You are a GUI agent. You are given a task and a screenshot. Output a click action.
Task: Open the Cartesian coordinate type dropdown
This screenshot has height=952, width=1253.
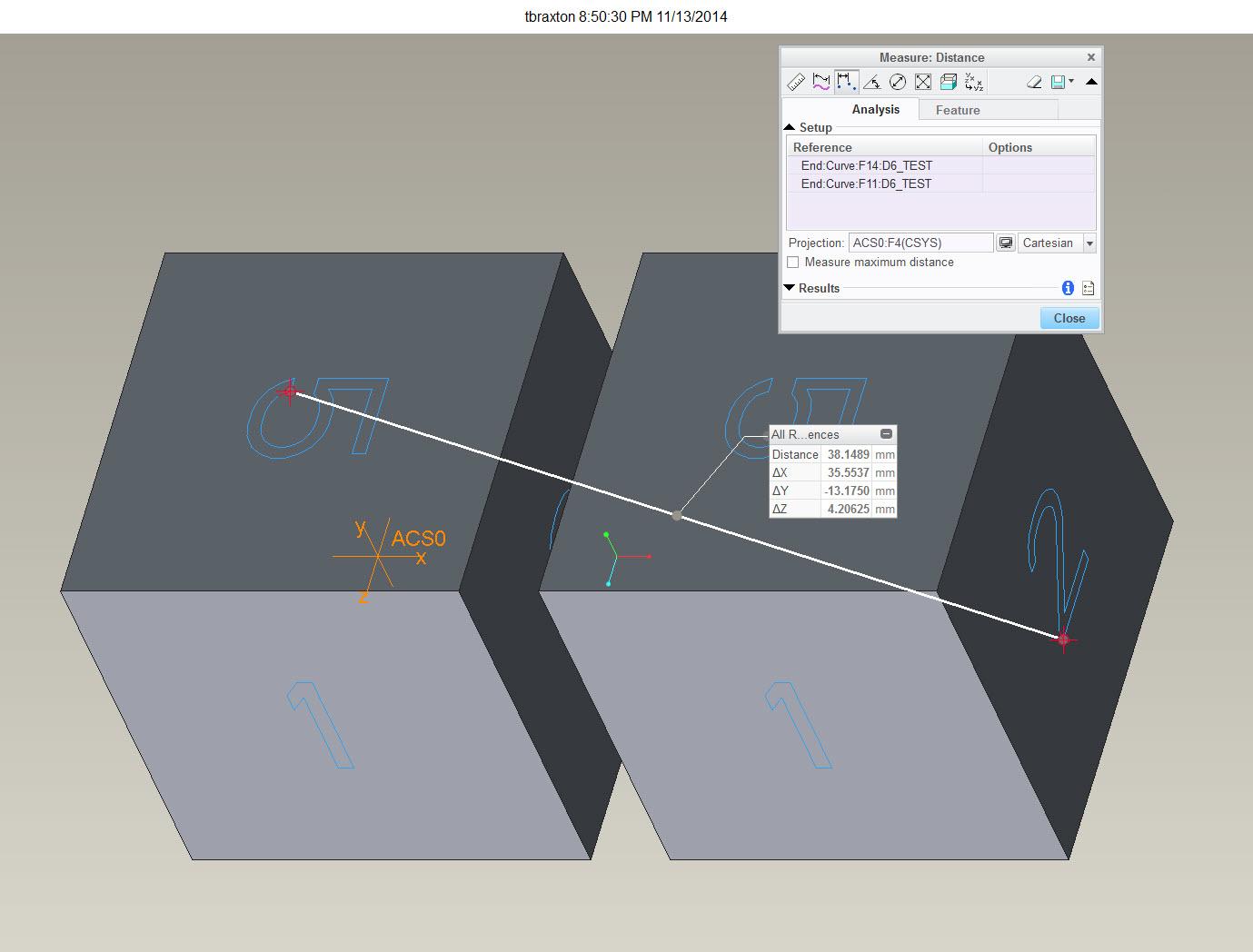point(1089,243)
